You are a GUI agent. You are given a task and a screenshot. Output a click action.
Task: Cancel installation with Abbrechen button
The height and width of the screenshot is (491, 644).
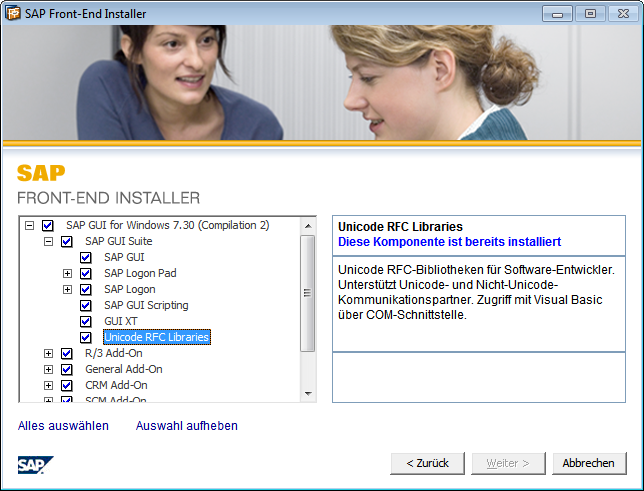(x=589, y=463)
